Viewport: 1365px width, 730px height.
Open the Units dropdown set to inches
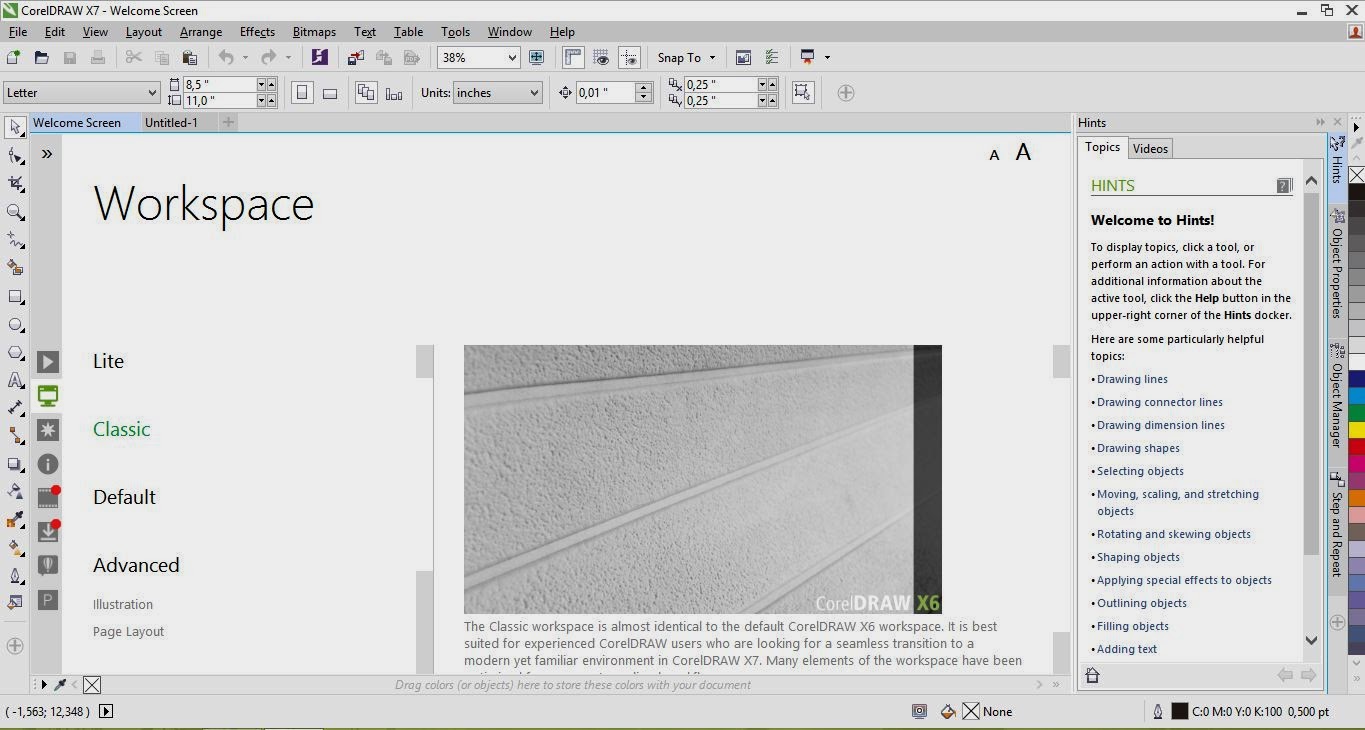[497, 92]
